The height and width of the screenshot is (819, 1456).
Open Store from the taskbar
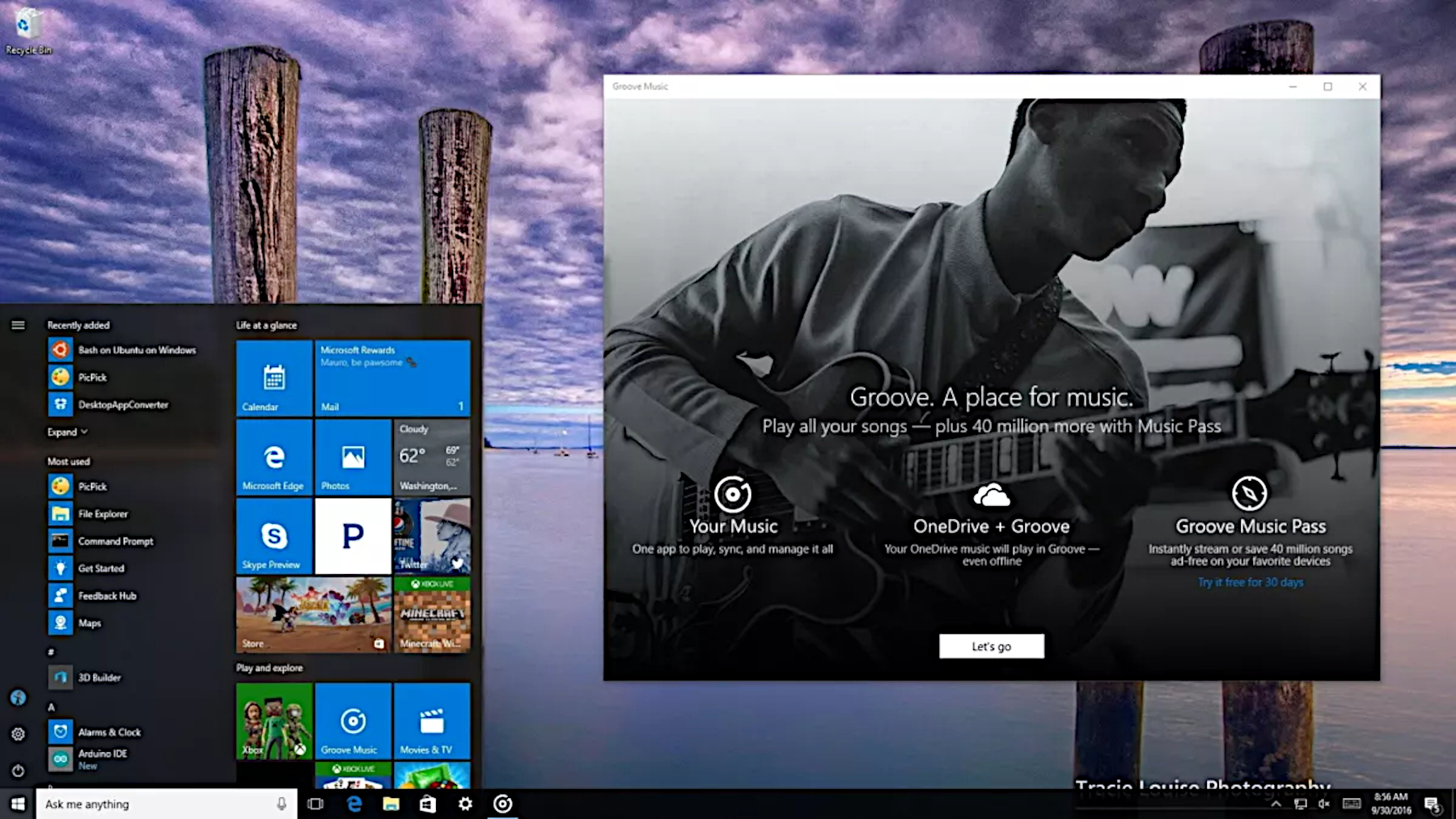[x=428, y=804]
